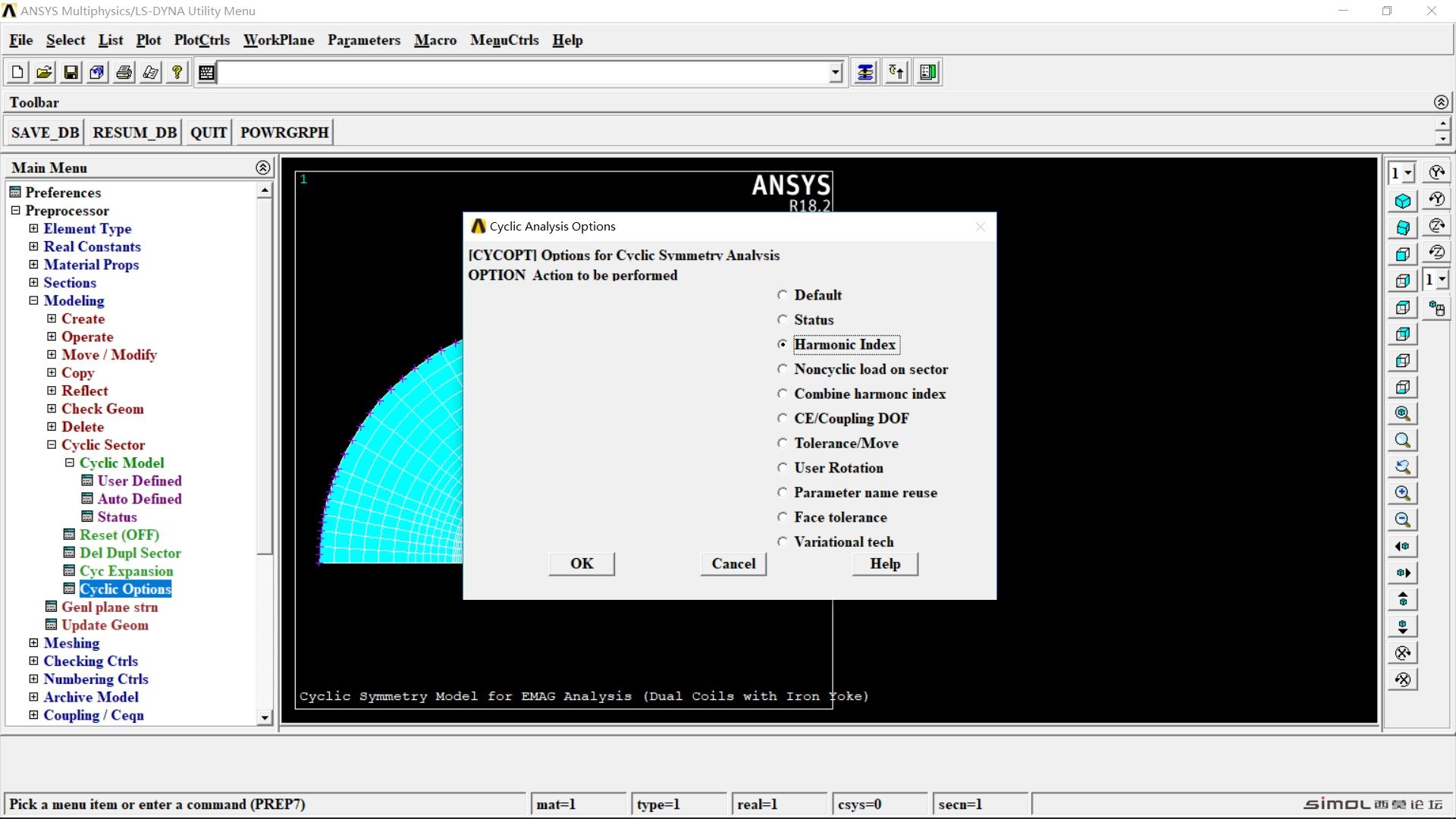The width and height of the screenshot is (1456, 819).
Task: Click the Back Up zoom icon
Action: [1403, 466]
